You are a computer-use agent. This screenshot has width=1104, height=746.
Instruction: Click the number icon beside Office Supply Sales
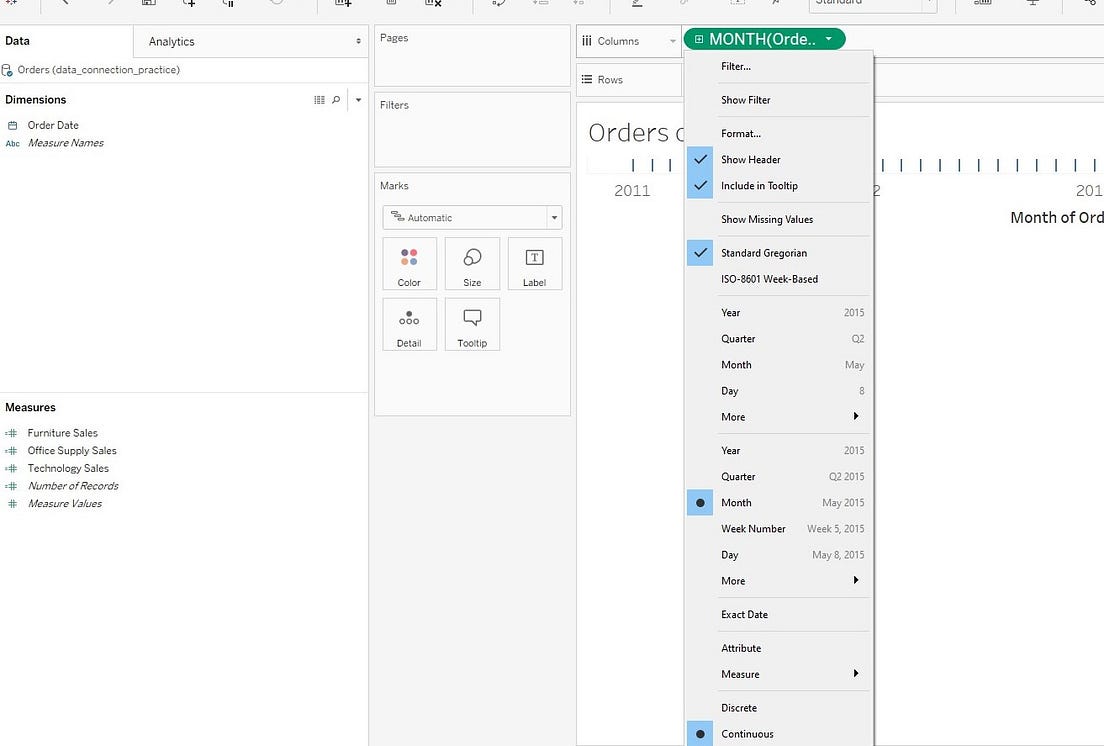11,450
